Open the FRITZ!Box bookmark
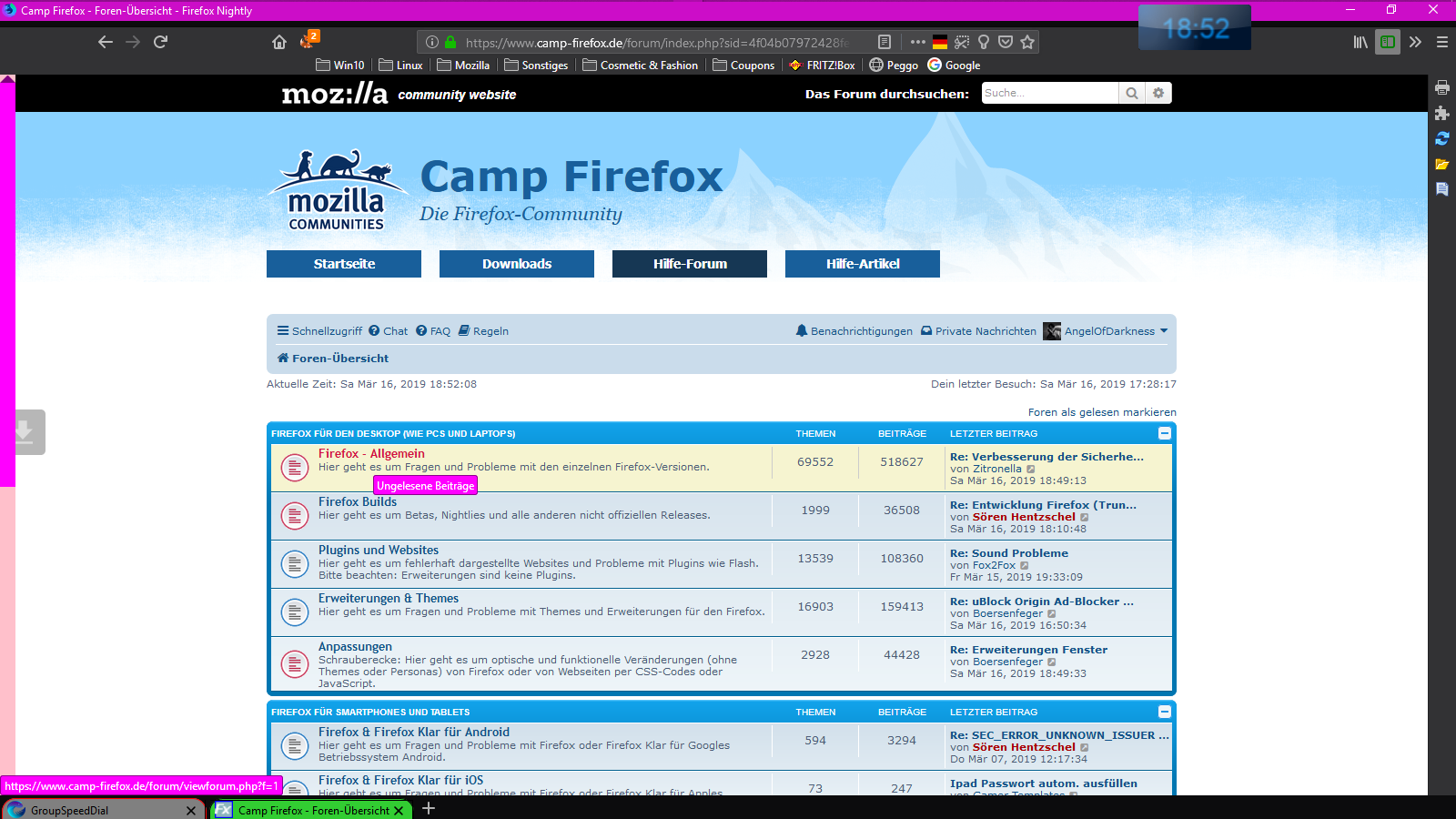Viewport: 1456px width, 819px height. click(x=822, y=66)
